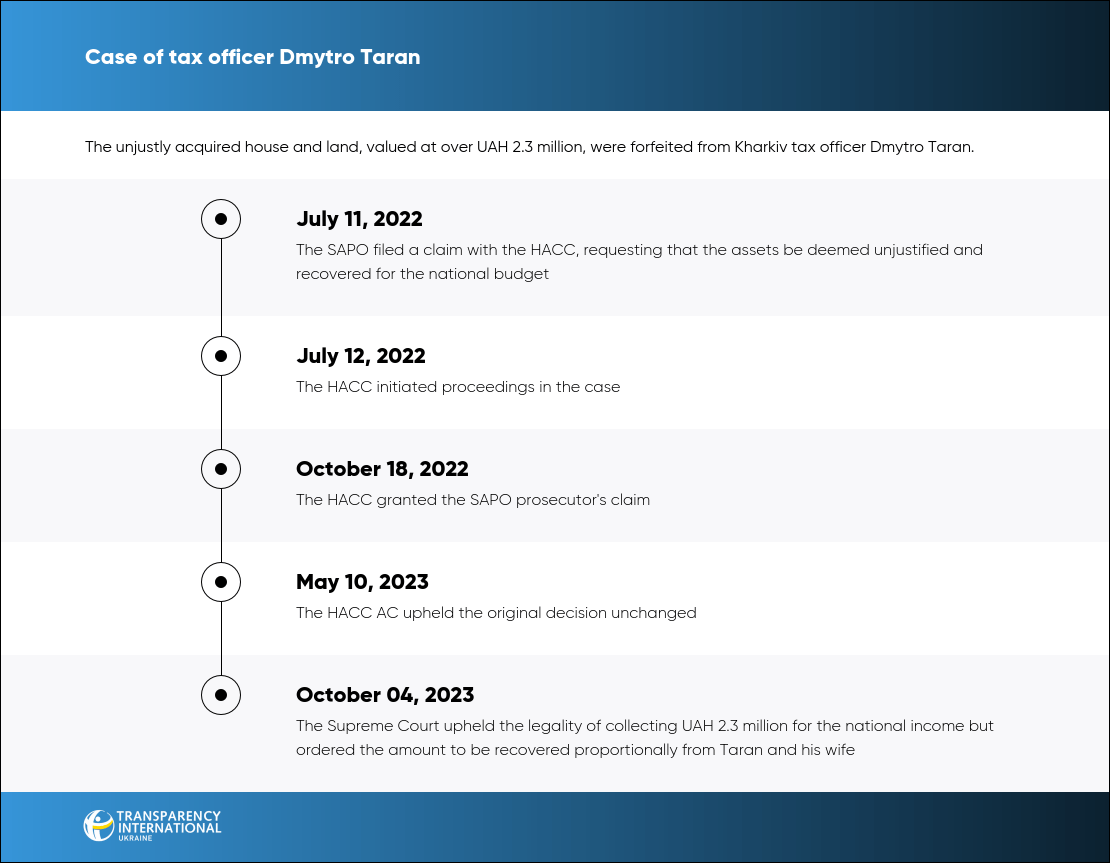This screenshot has height=863, width=1110.
Task: Select the July 11, 2022 timeline marker
Action: coord(221,218)
